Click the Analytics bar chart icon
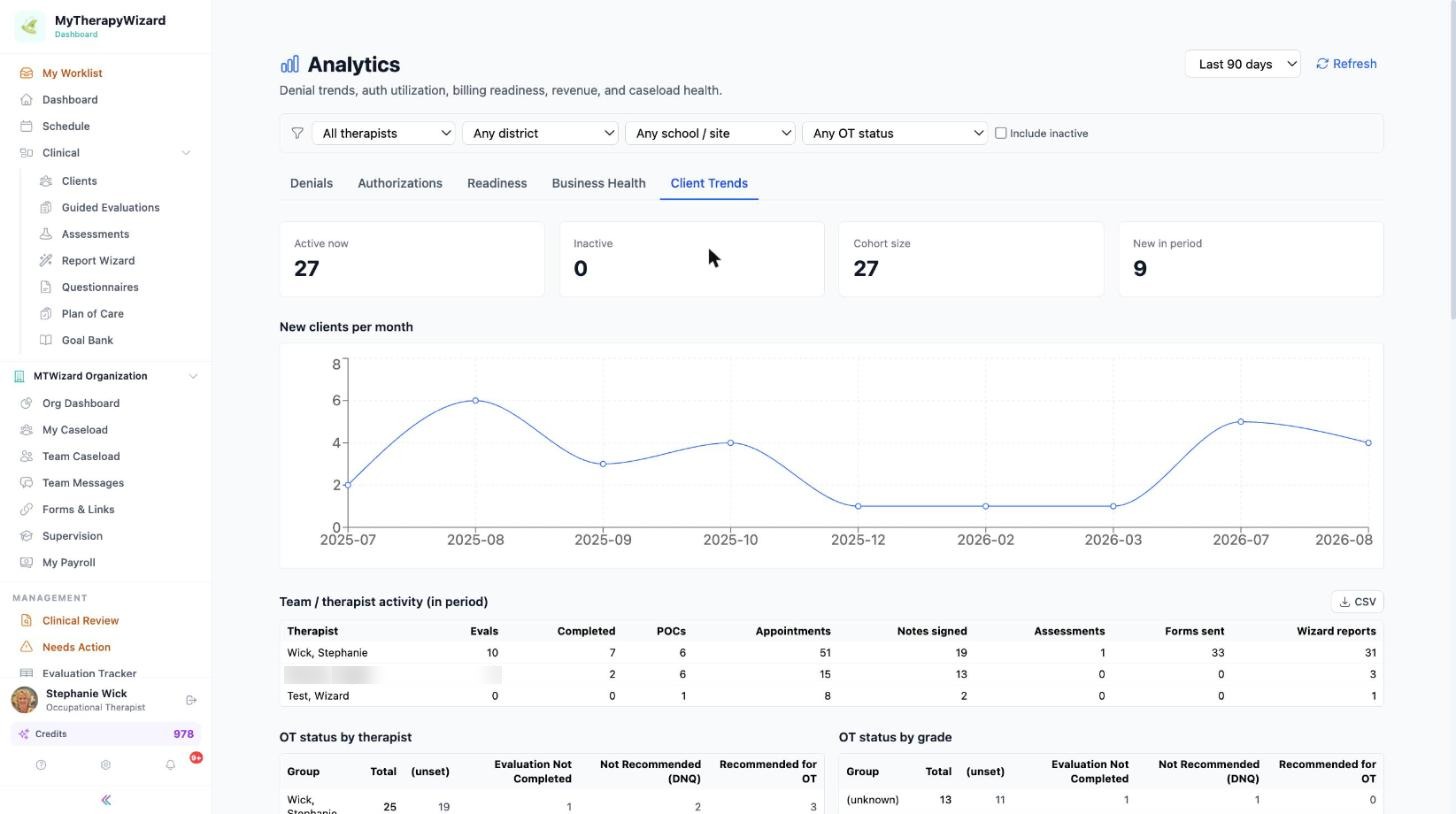This screenshot has height=814, width=1456. [x=289, y=64]
